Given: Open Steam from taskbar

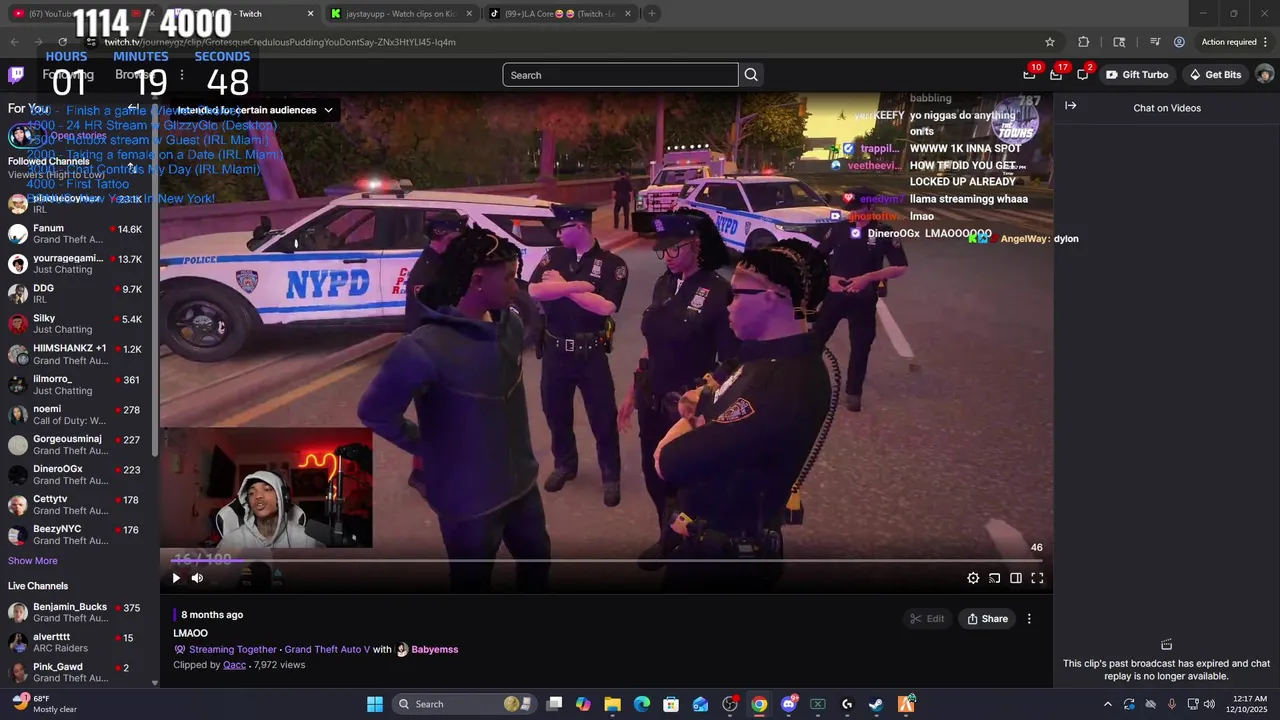Looking at the screenshot, I should (876, 704).
